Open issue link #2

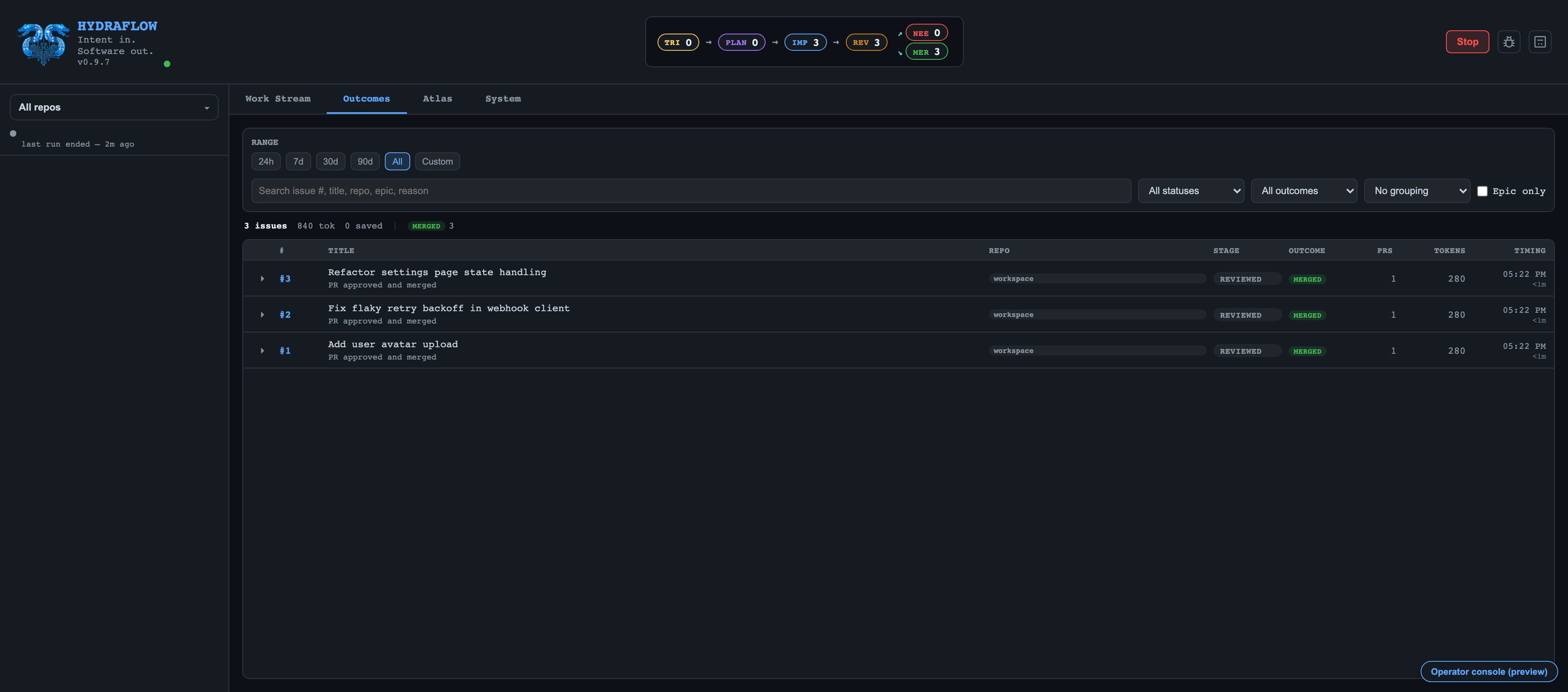pyautogui.click(x=285, y=314)
